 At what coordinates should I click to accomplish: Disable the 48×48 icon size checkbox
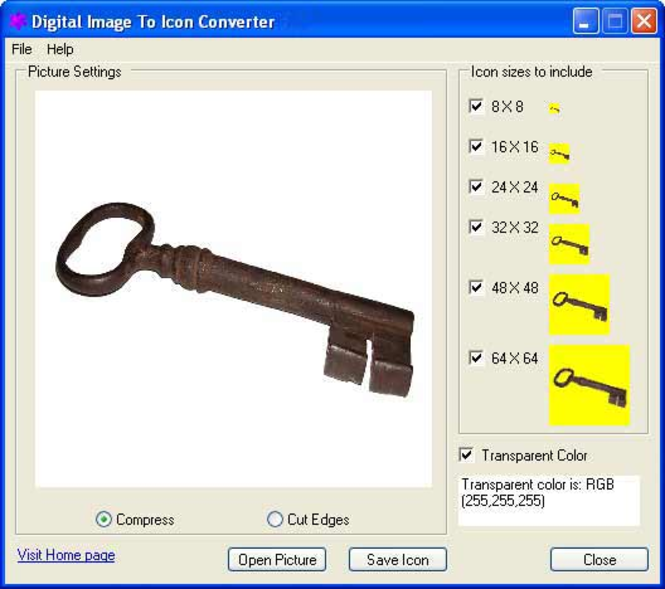tap(476, 288)
